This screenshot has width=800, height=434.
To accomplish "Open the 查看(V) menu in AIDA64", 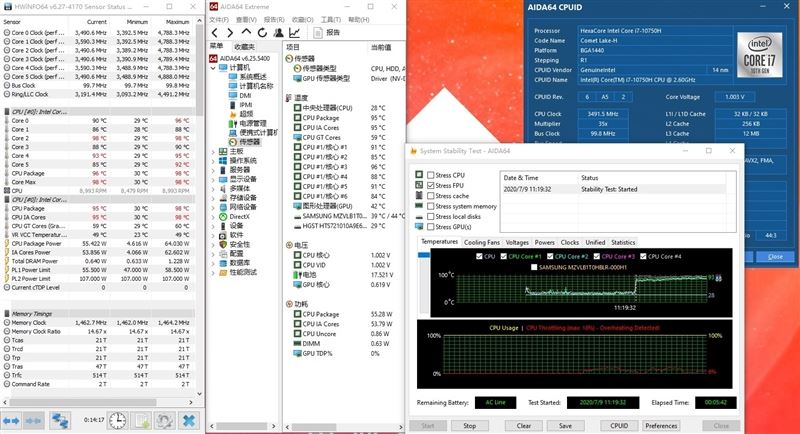I will (246, 19).
